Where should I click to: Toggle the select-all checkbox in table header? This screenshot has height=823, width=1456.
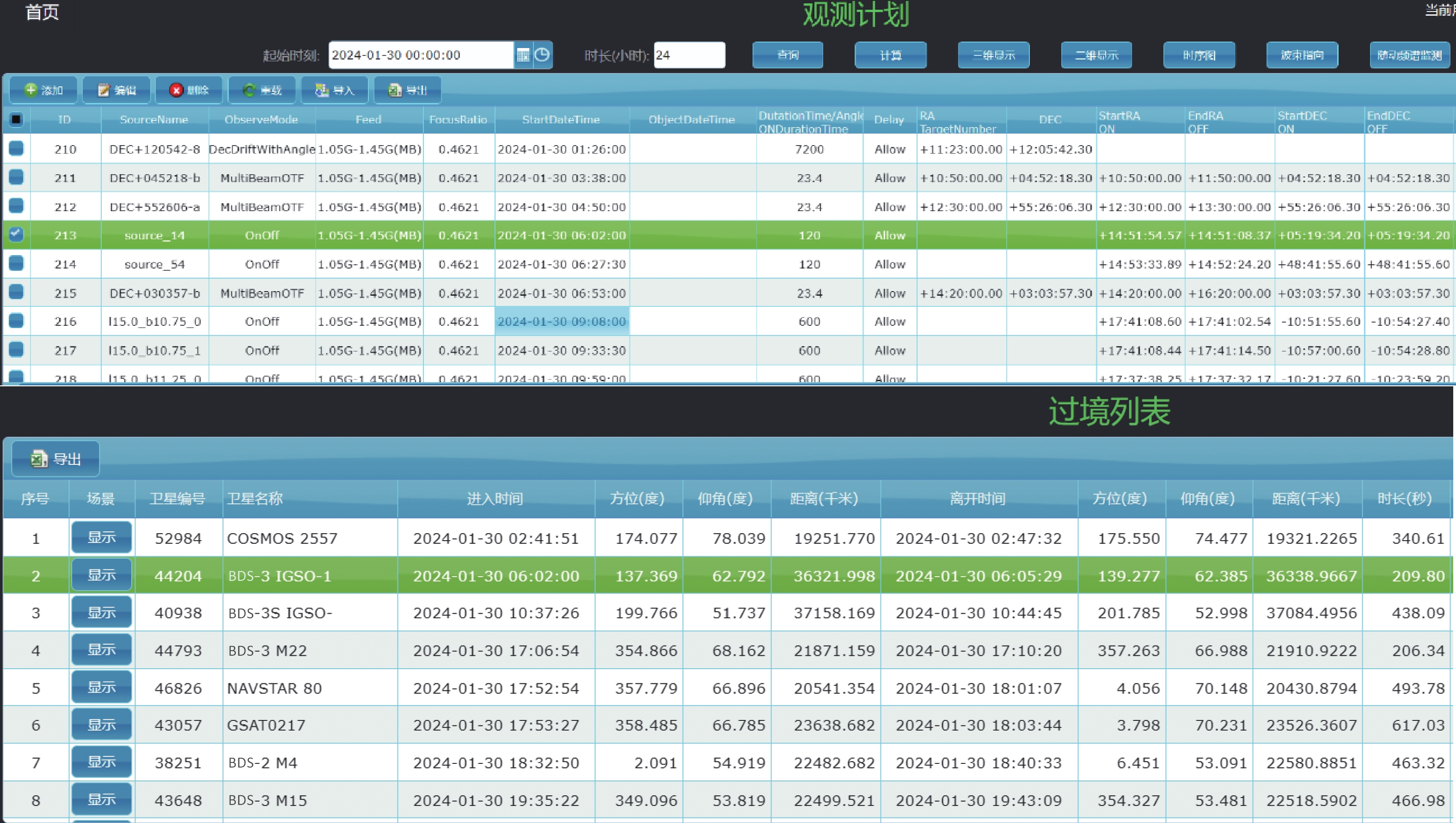pos(16,119)
